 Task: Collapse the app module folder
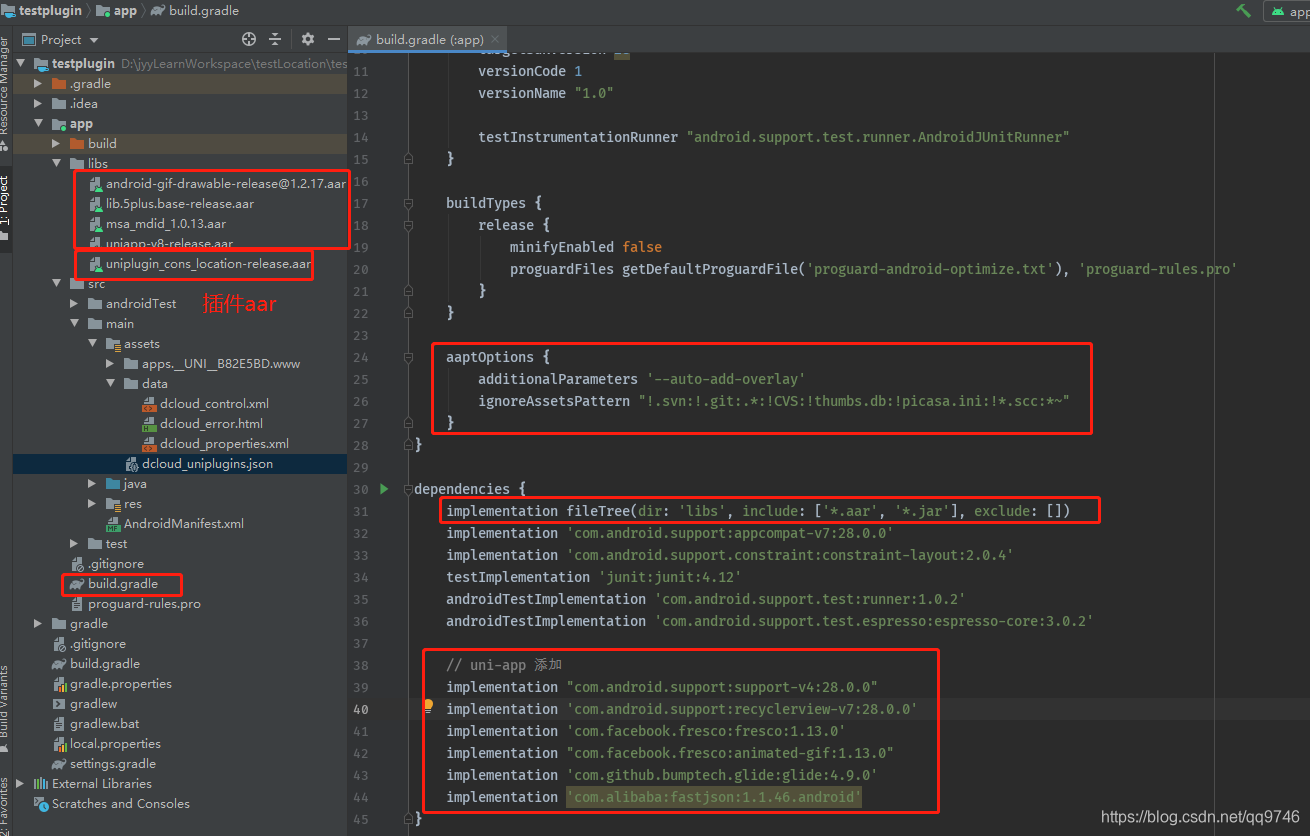(x=38, y=124)
